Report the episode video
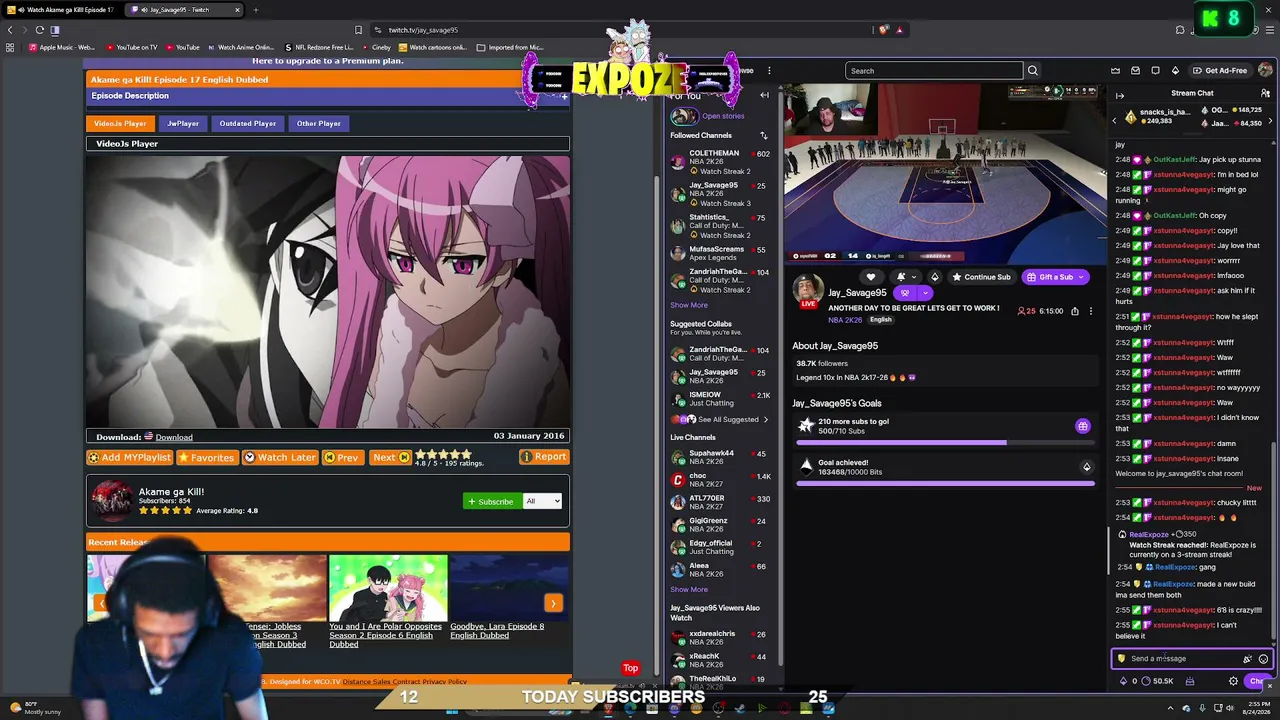 tap(544, 457)
